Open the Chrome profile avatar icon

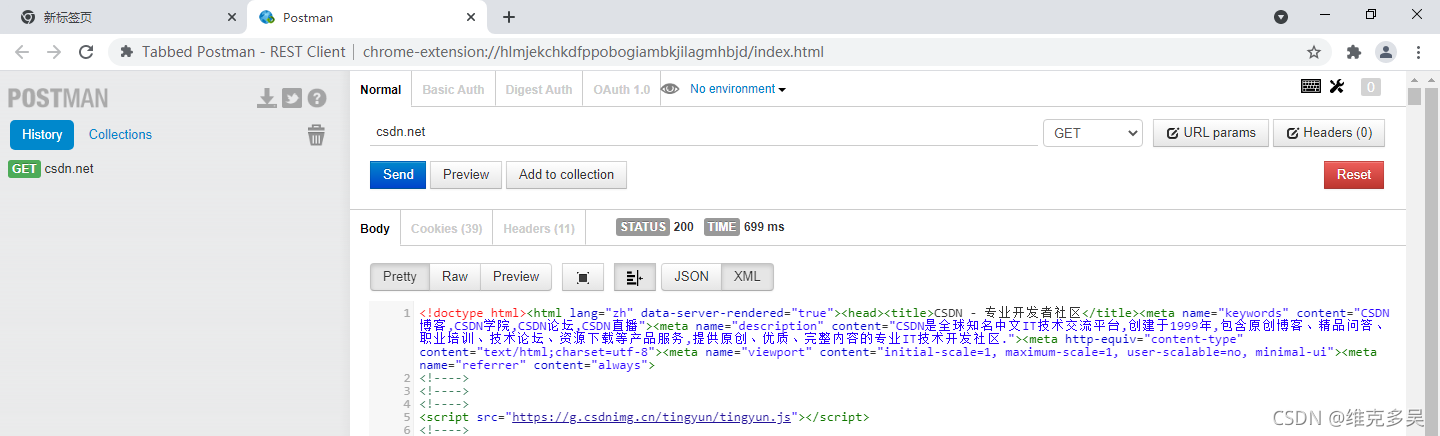pos(1386,52)
